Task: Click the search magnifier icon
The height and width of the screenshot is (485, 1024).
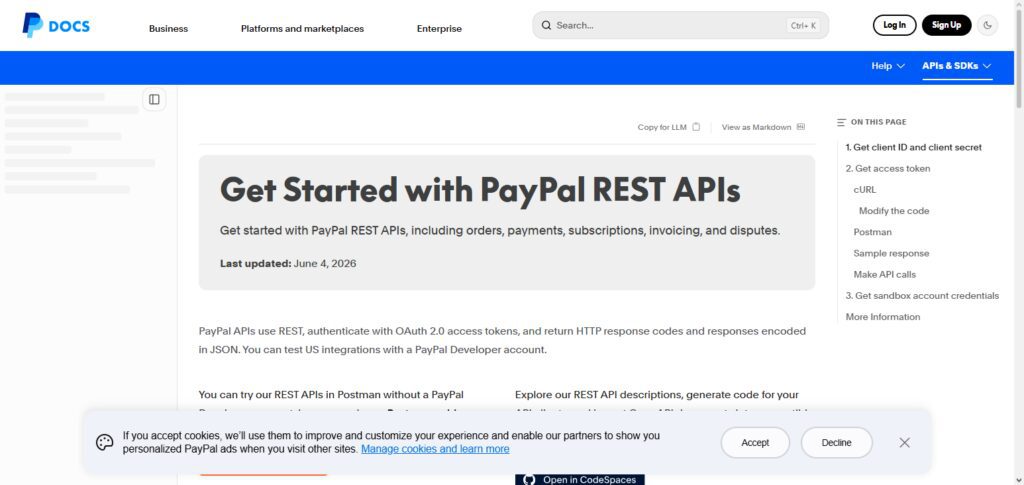Action: coord(546,25)
